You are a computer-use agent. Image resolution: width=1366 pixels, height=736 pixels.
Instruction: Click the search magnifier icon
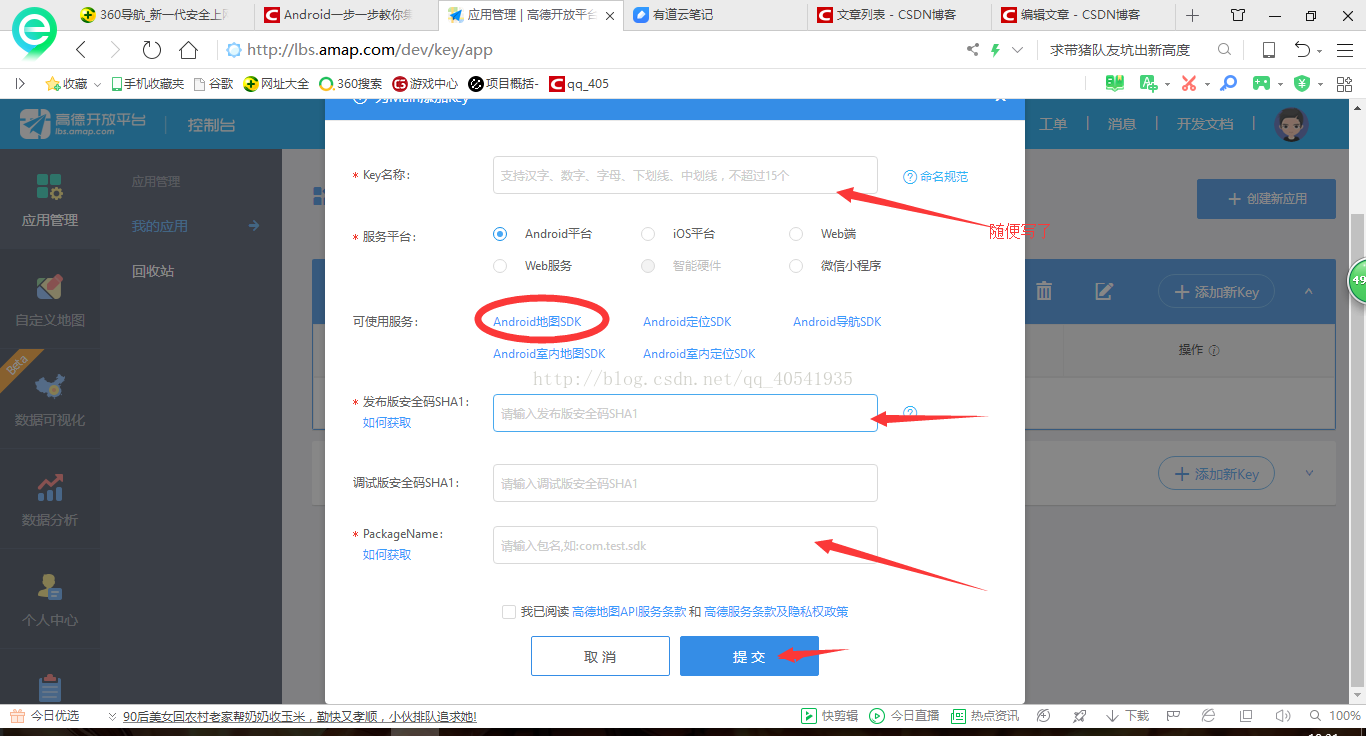1224,50
